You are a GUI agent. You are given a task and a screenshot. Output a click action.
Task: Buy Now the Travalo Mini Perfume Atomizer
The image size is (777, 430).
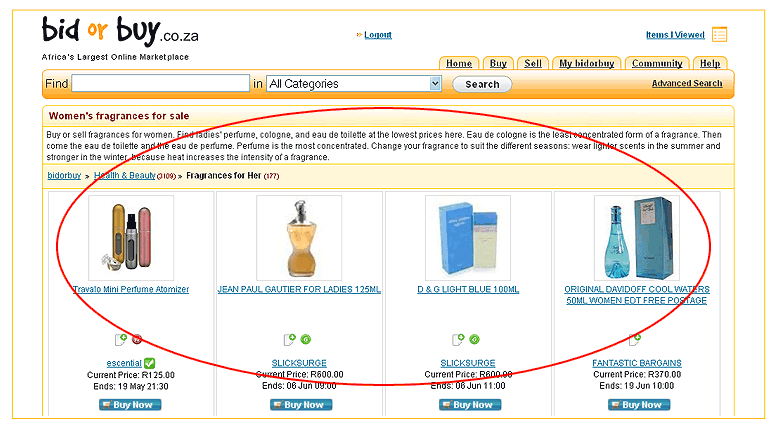coord(130,405)
